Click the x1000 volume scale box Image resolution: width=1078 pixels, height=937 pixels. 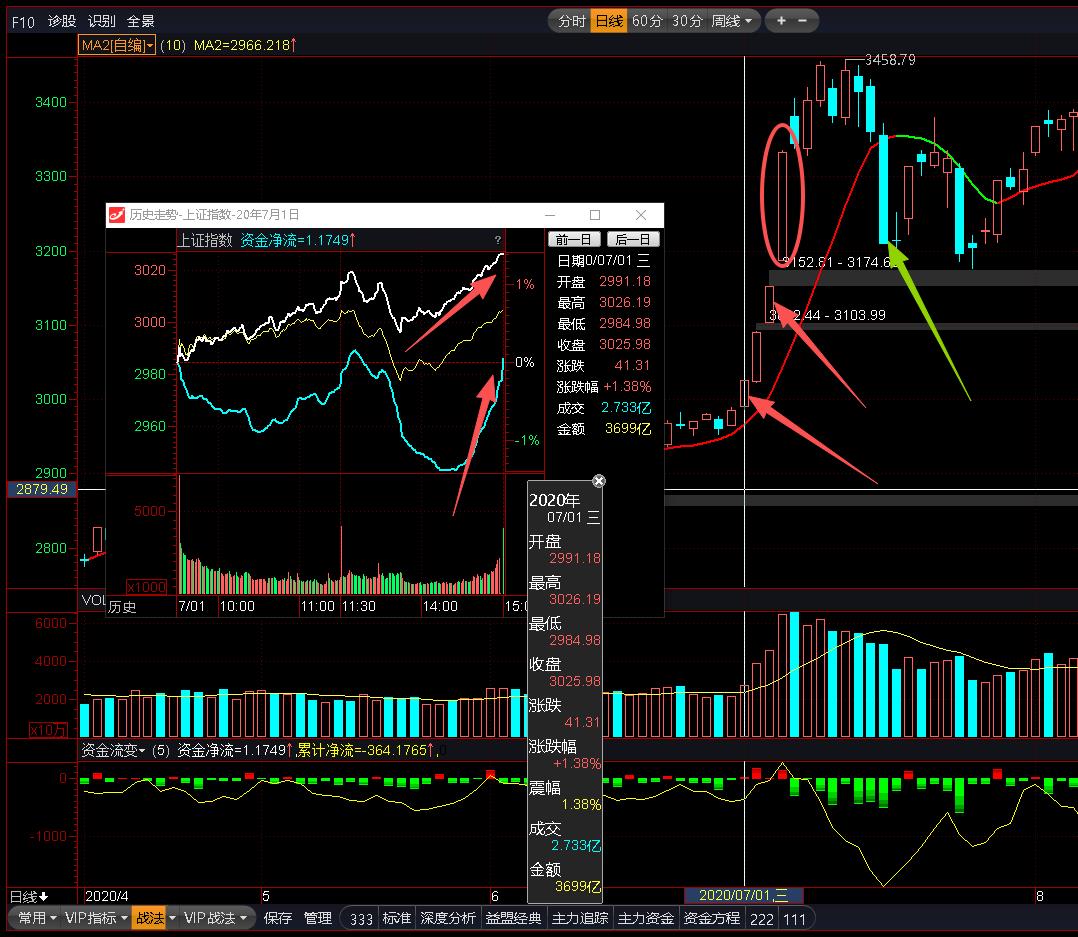click(x=145, y=586)
